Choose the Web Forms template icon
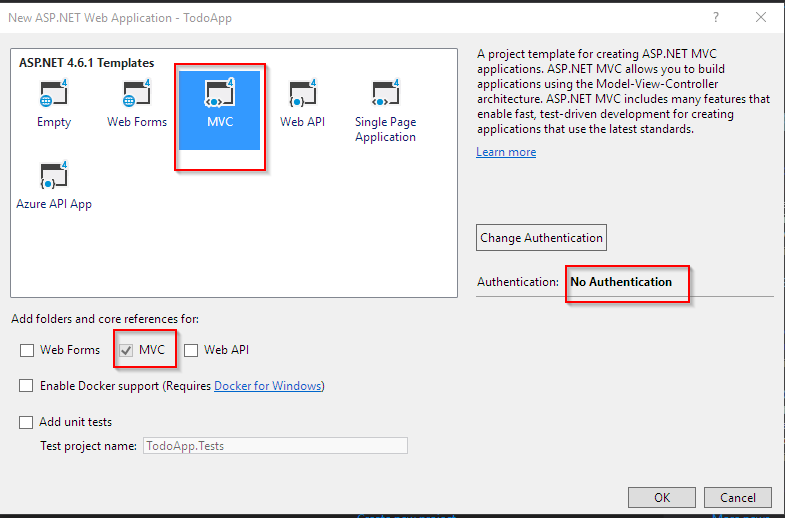Screen dimensions: 785x518 pyautogui.click(x=137, y=94)
